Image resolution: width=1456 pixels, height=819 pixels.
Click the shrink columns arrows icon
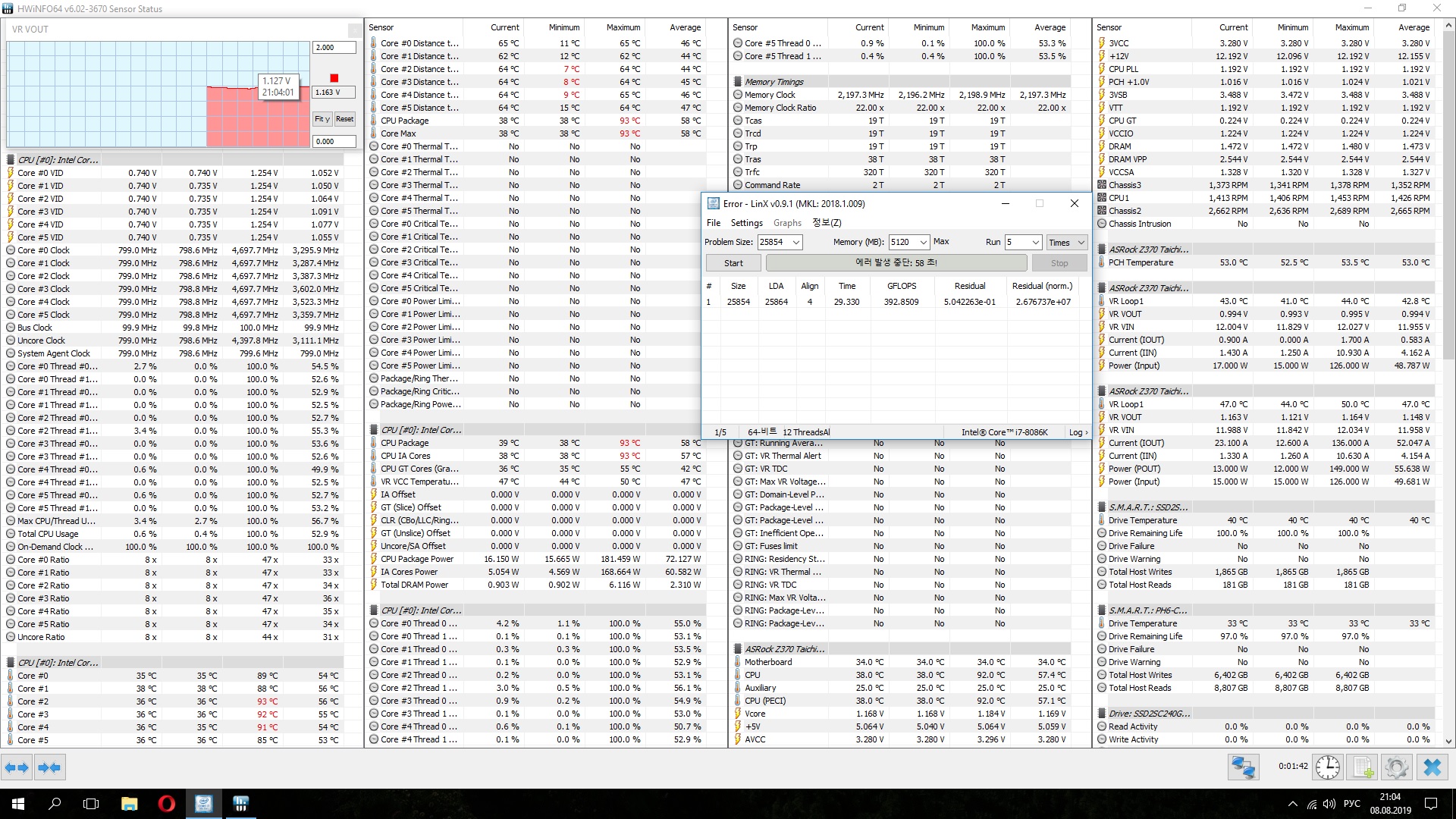coord(49,767)
